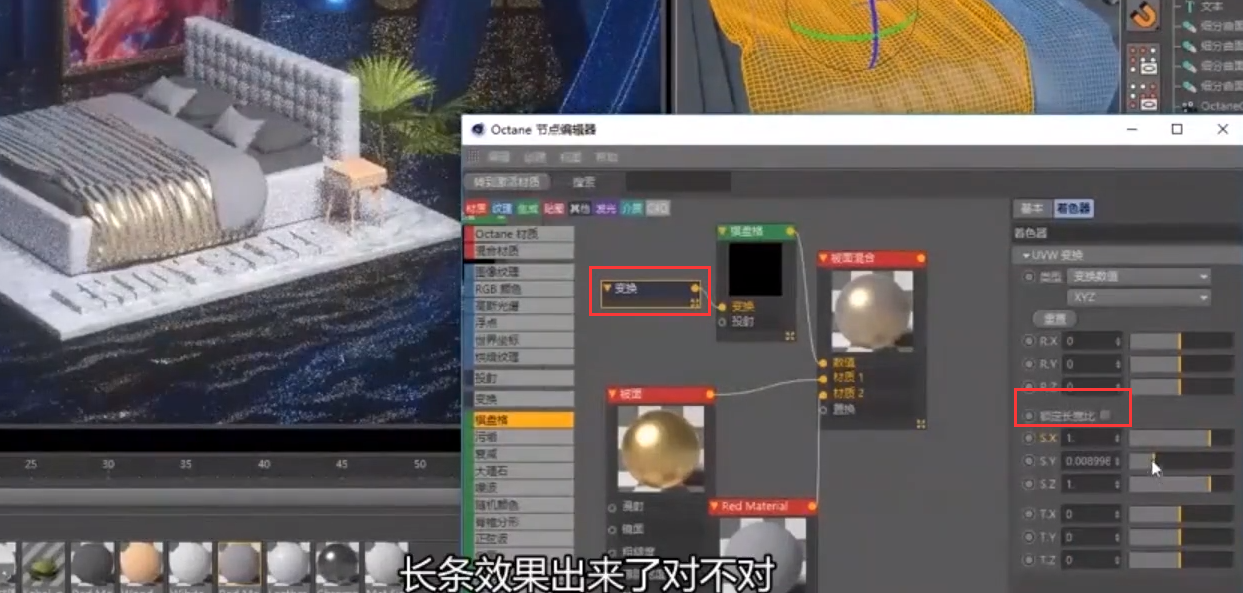
Task: Toggle the S.Y animation dot
Action: (x=1028, y=461)
